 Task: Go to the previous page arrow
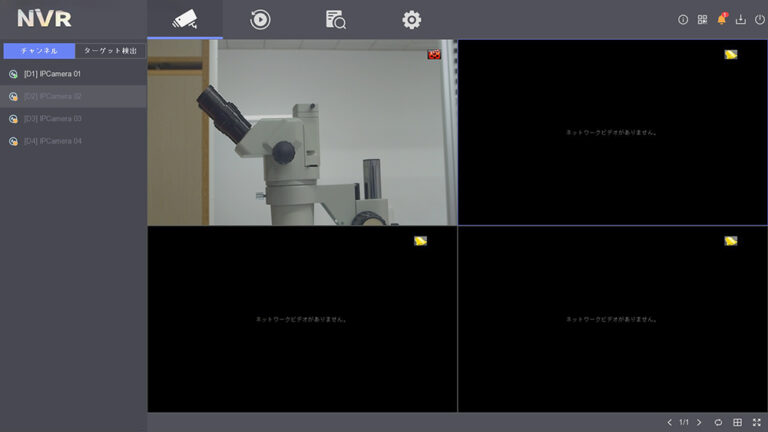pyautogui.click(x=670, y=422)
